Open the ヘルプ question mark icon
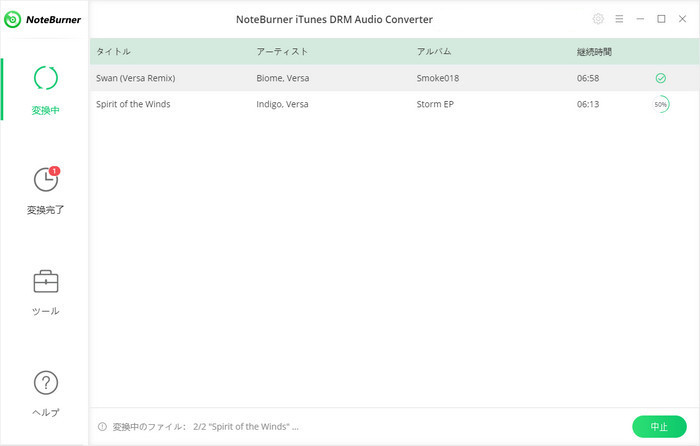 [46, 383]
